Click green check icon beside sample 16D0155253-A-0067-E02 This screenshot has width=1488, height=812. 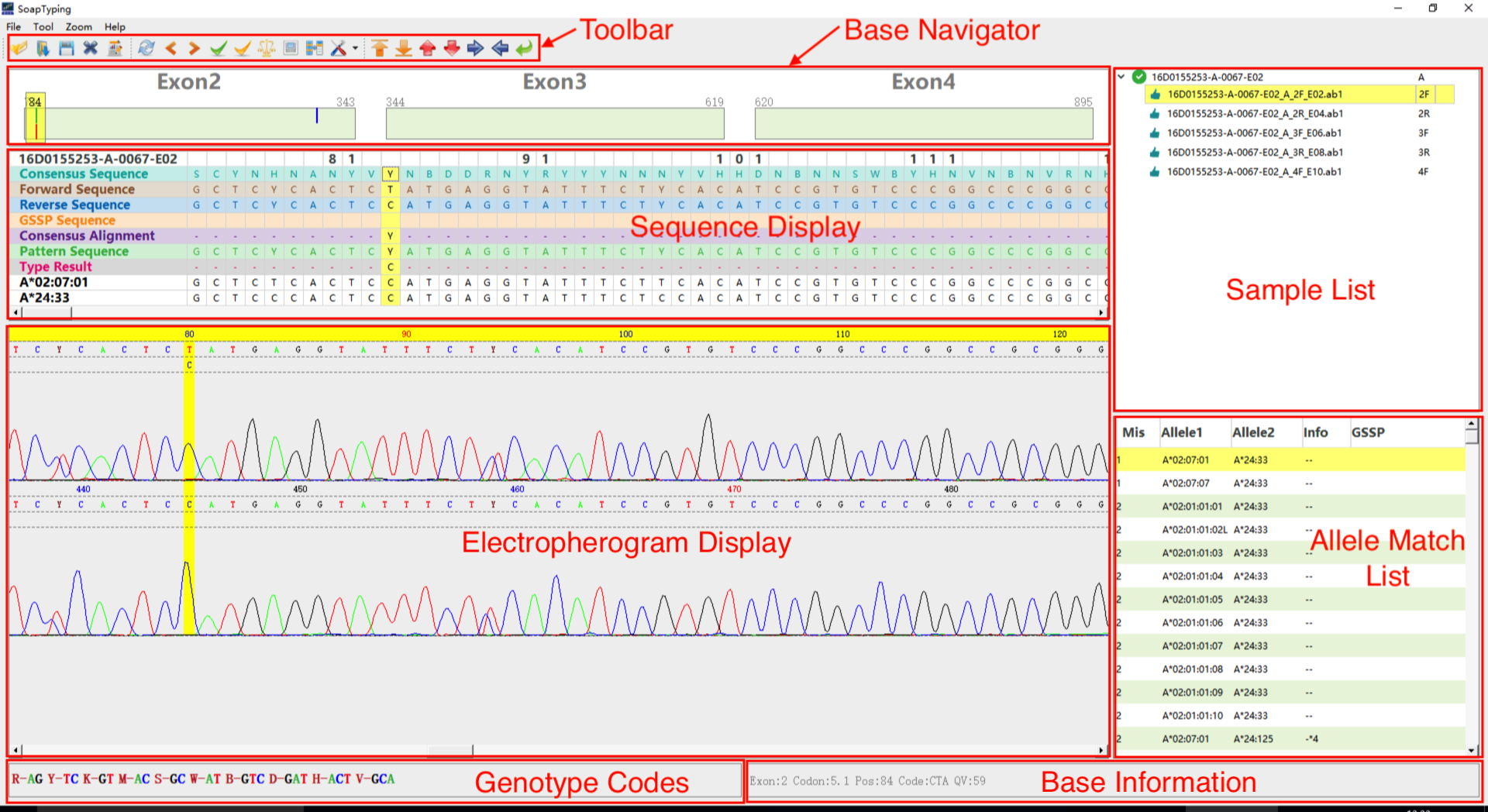point(1138,77)
